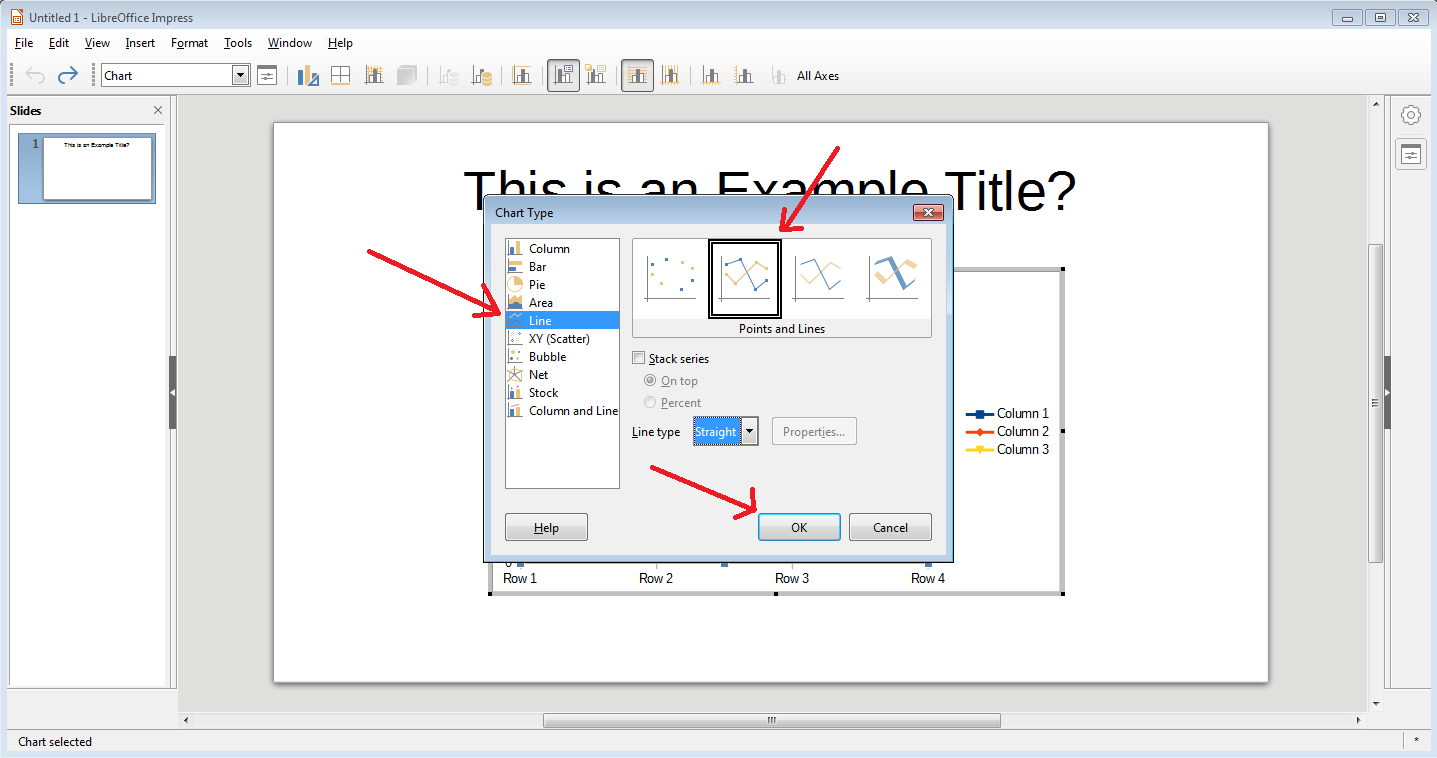Open the File menu
The width and height of the screenshot is (1437, 758).
24,43
